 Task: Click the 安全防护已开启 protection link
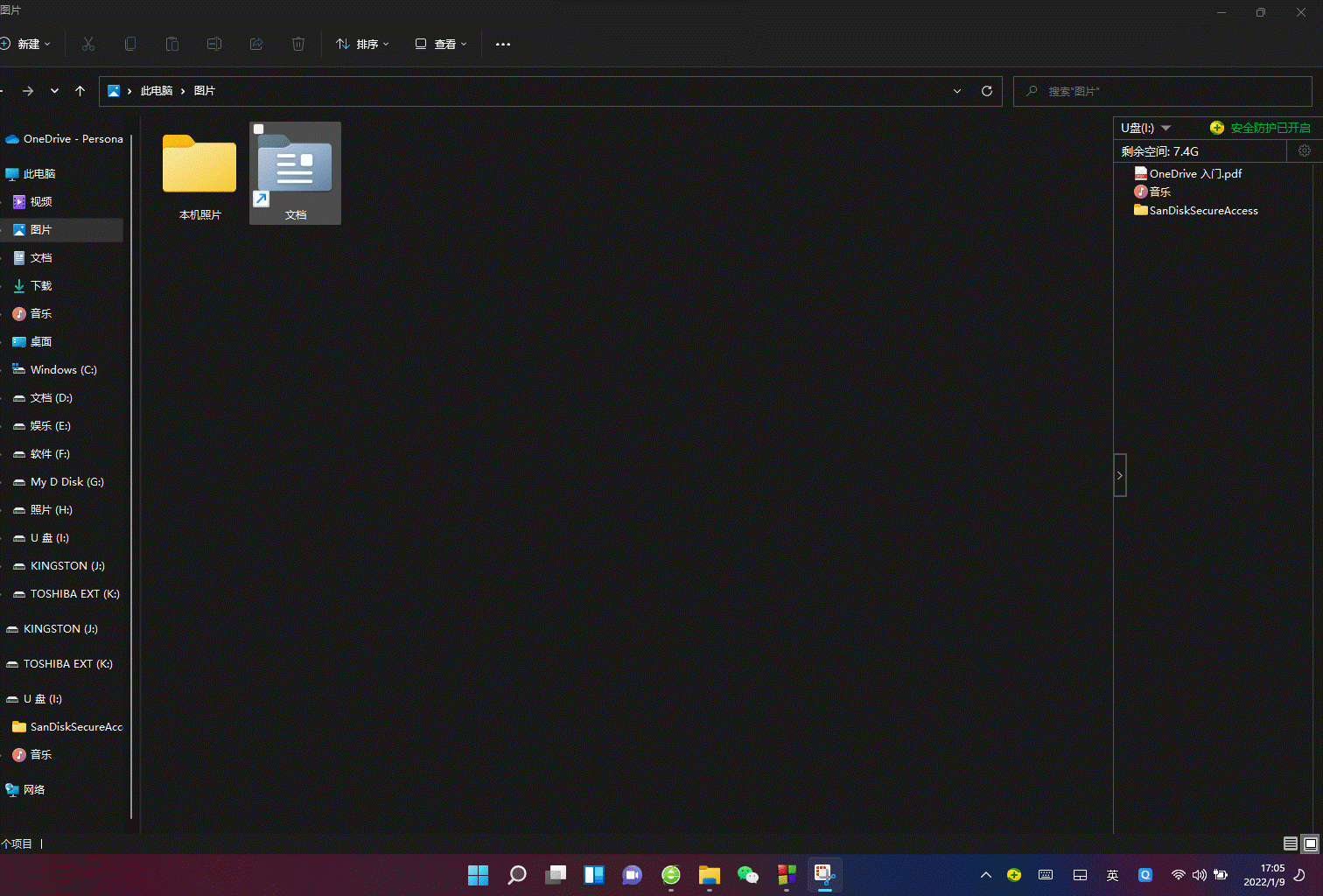(1270, 128)
